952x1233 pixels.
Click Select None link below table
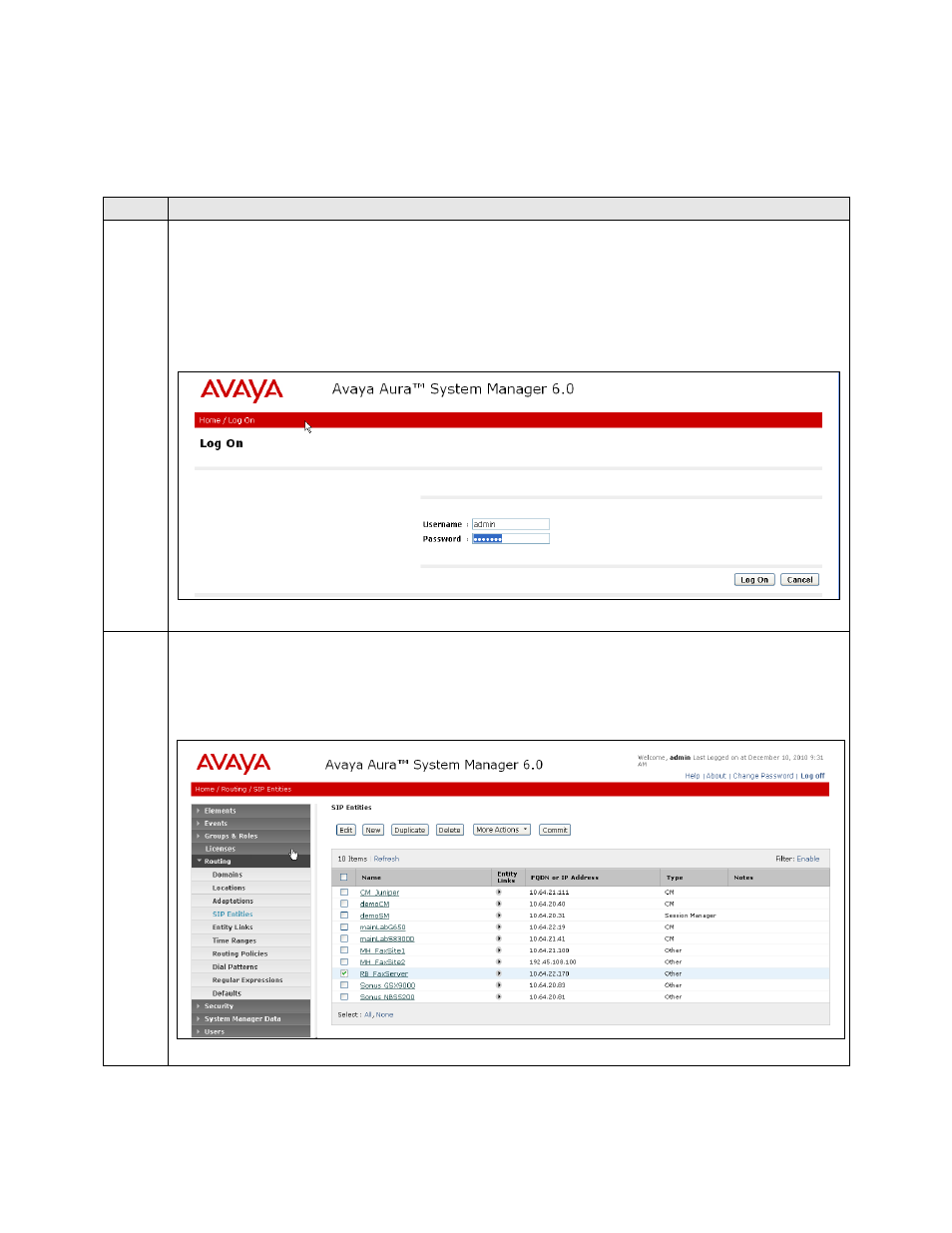(x=384, y=1014)
